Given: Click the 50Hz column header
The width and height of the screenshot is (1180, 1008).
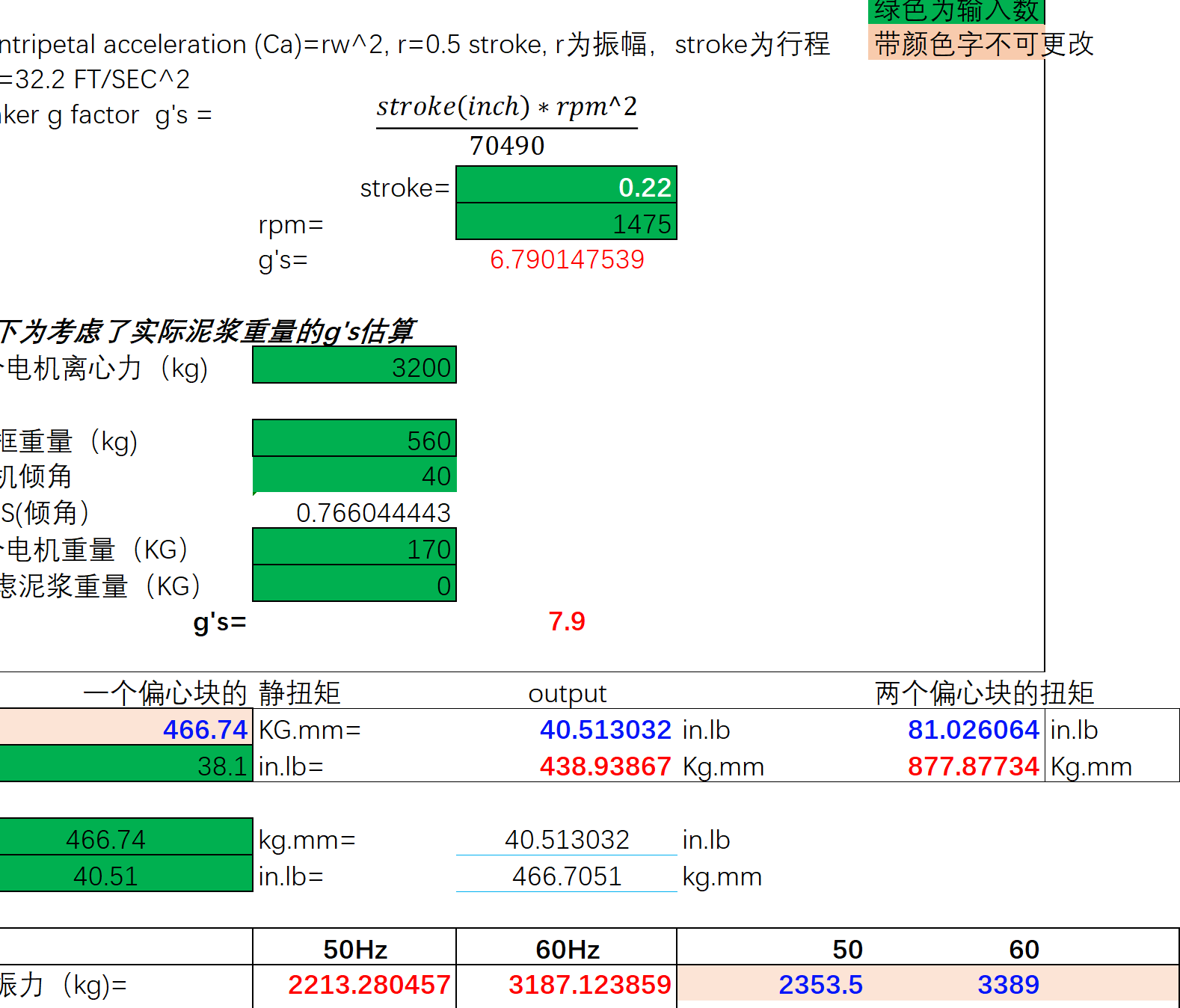Looking at the screenshot, I should (x=355, y=950).
